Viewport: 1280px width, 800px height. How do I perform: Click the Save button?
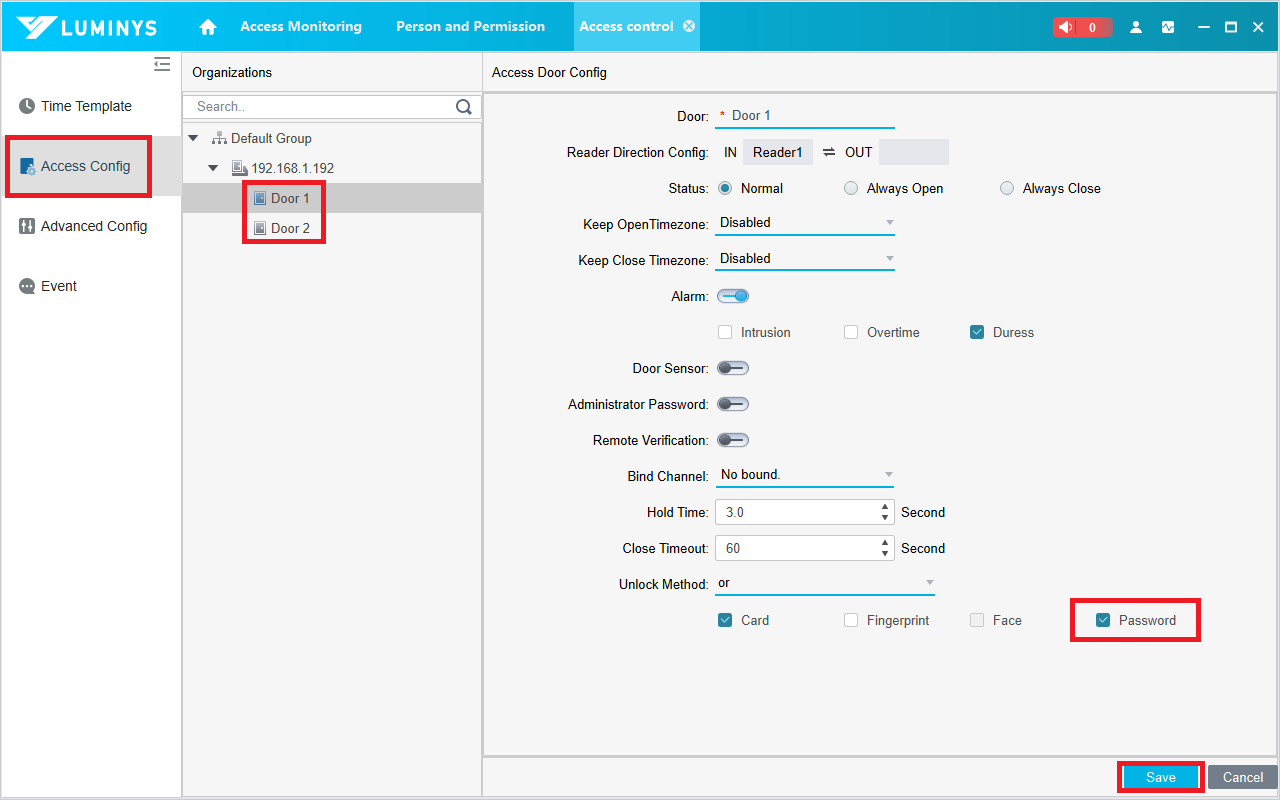pos(1160,777)
